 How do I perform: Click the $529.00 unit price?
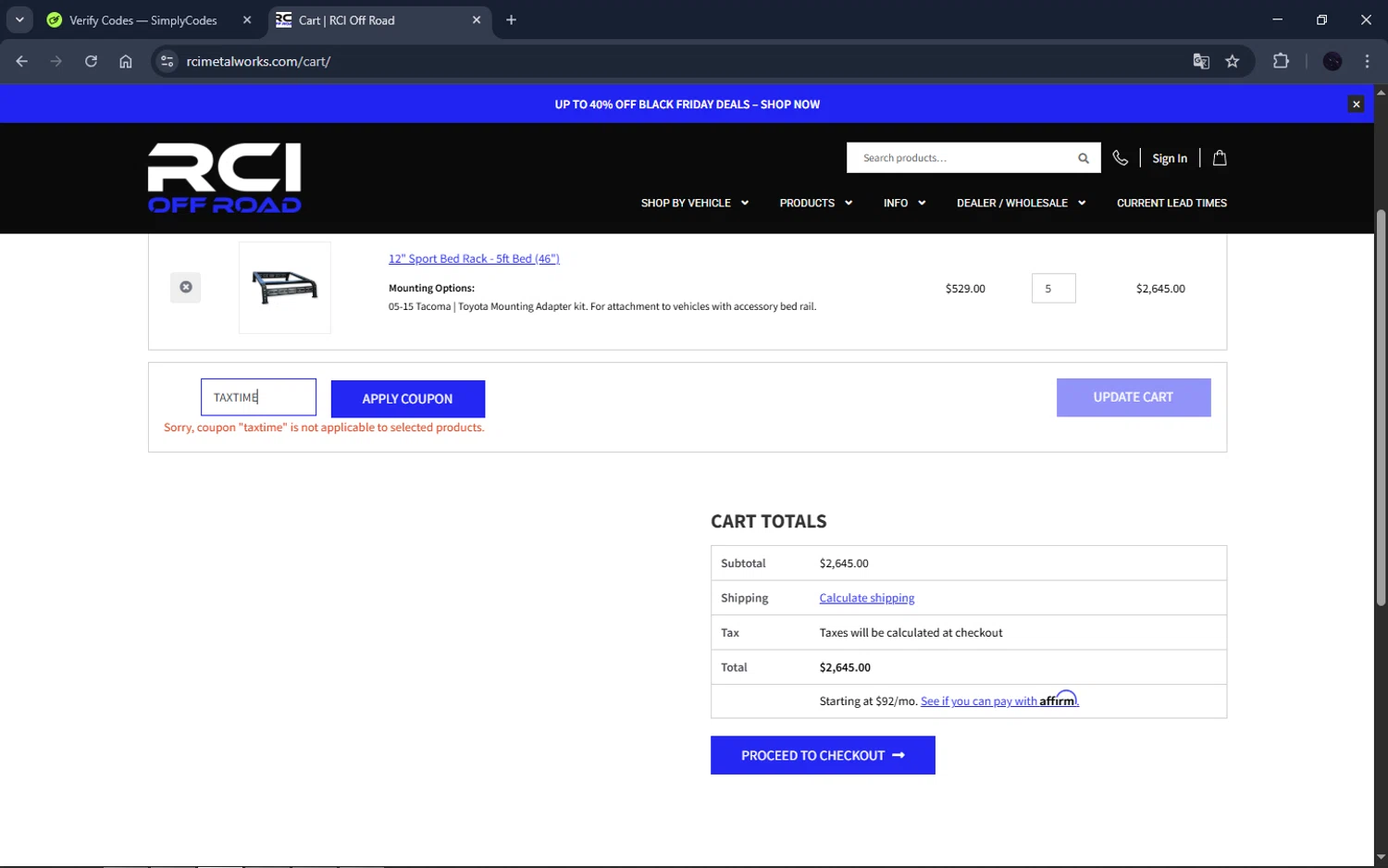[965, 289]
